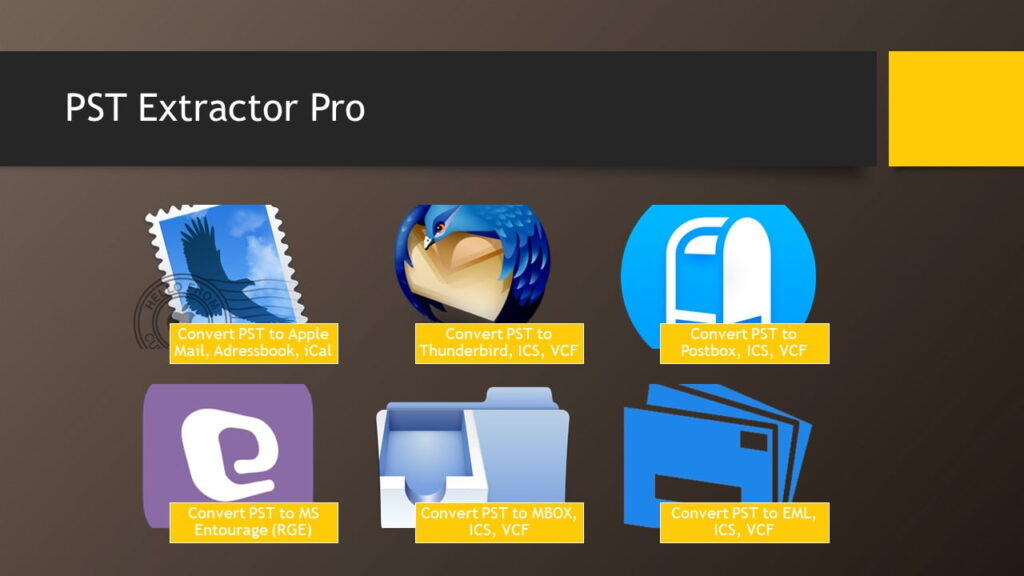This screenshot has width=1024, height=576.
Task: Pick Convert PST to EML, ICS, VCF
Action: [x=744, y=522]
